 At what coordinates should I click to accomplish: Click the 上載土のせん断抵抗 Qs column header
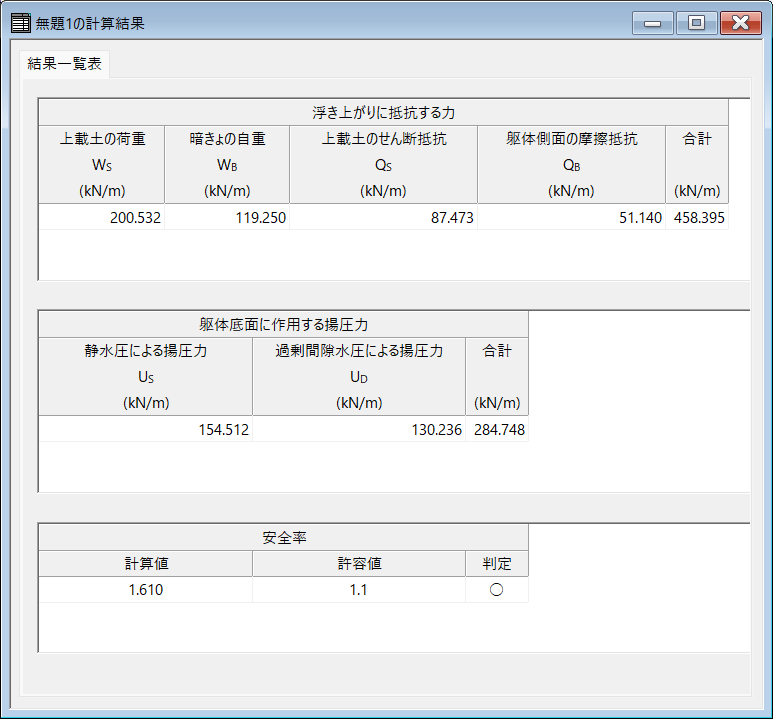[x=384, y=165]
